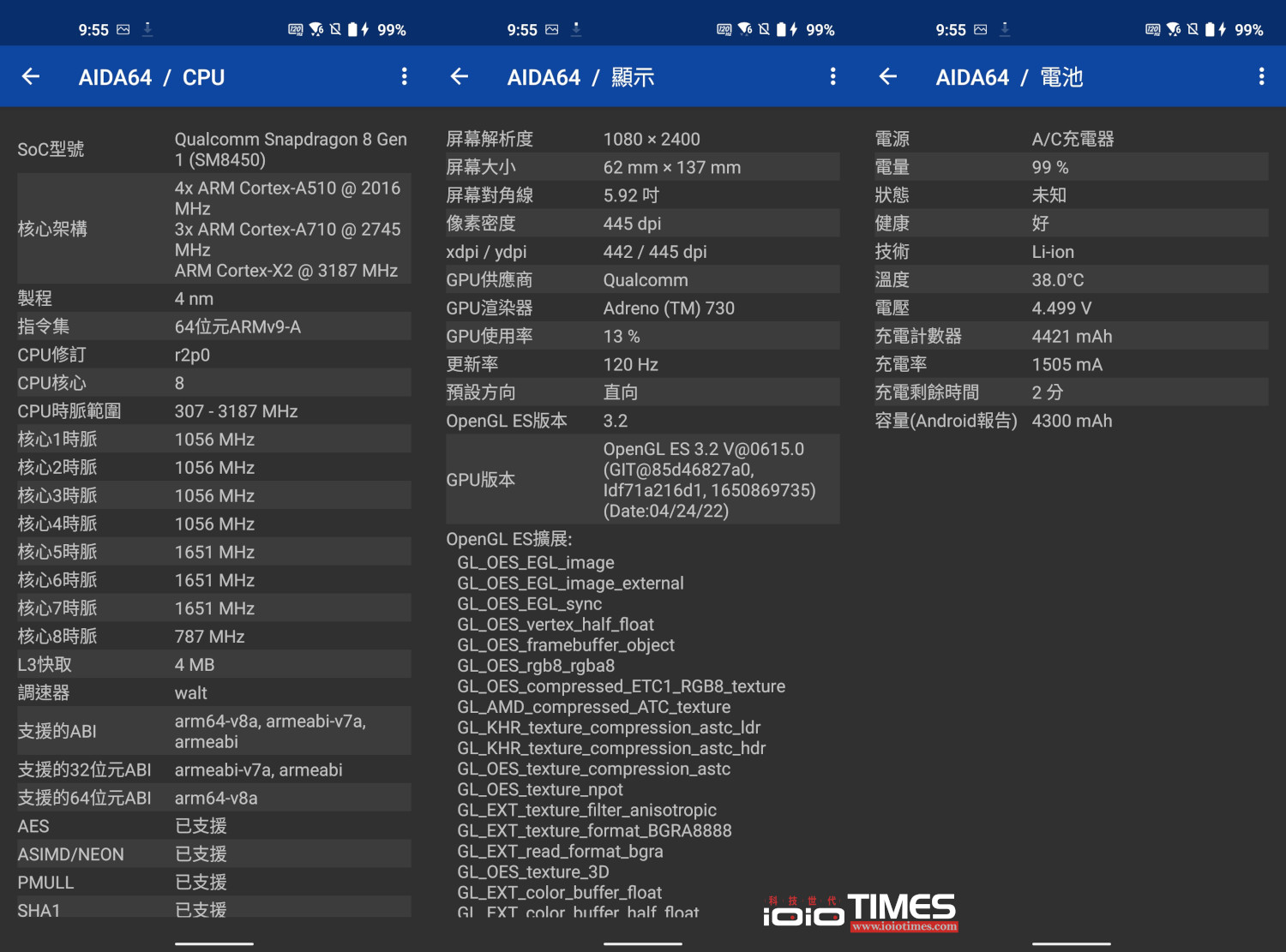Select the 核心1時脈 row
The height and width of the screenshot is (952, 1286).
click(214, 440)
